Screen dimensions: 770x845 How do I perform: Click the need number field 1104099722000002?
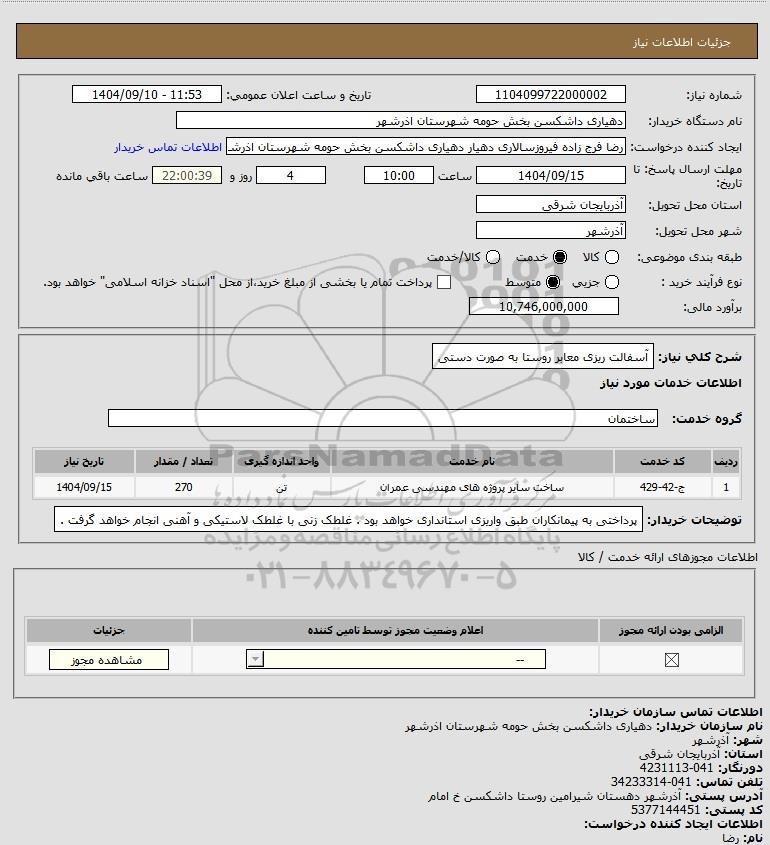click(551, 94)
